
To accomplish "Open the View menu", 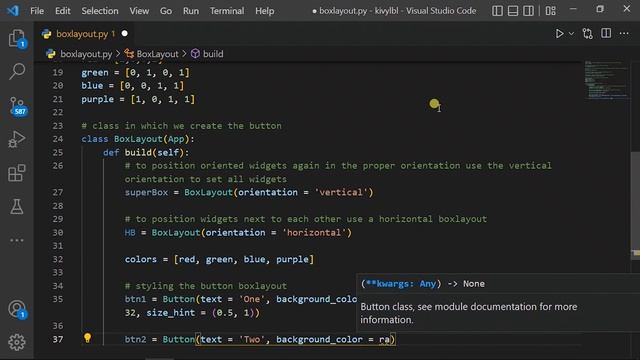I will tap(139, 11).
